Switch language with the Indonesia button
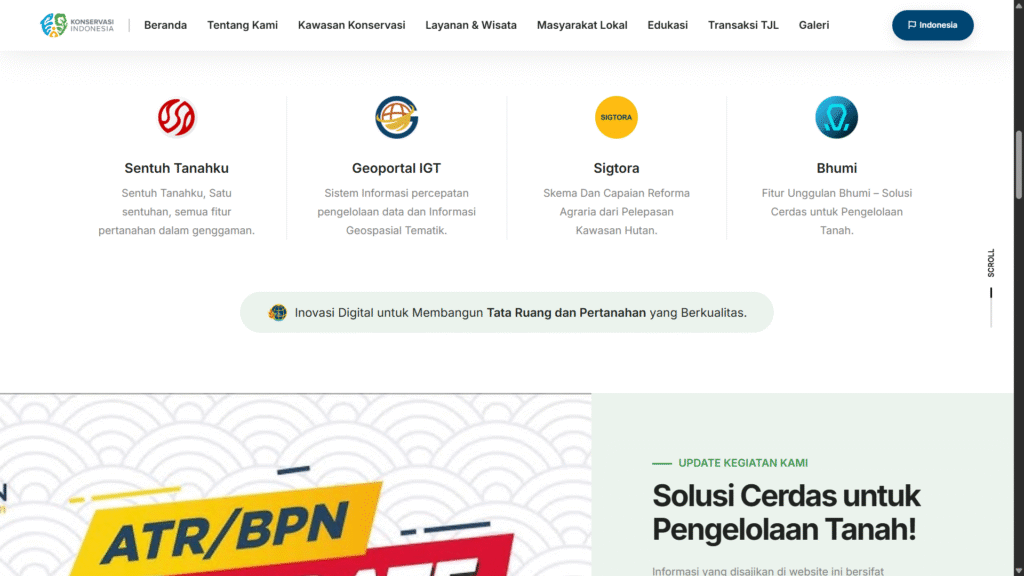 click(933, 25)
